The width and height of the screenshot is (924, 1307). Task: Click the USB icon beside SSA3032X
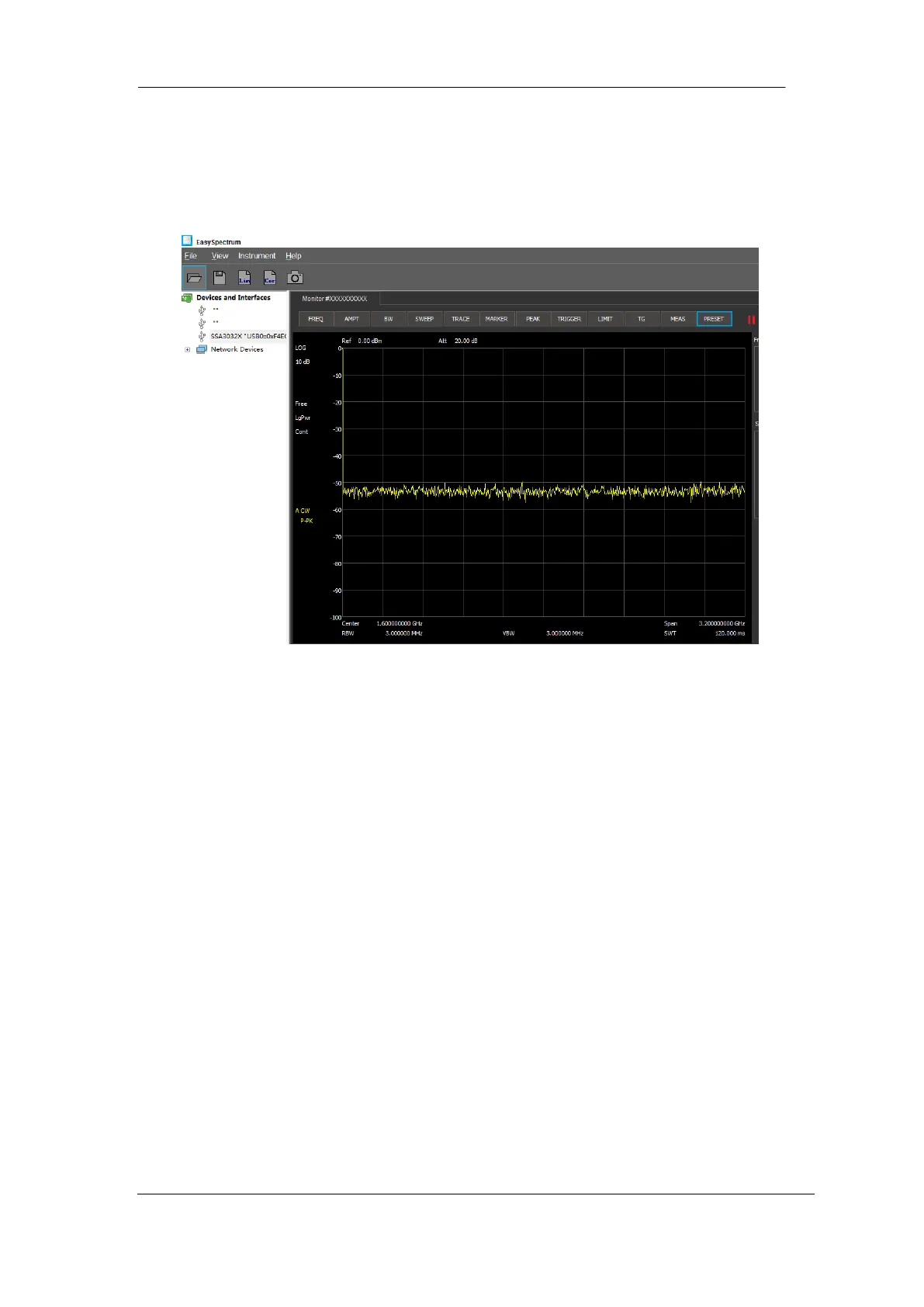pyautogui.click(x=202, y=337)
